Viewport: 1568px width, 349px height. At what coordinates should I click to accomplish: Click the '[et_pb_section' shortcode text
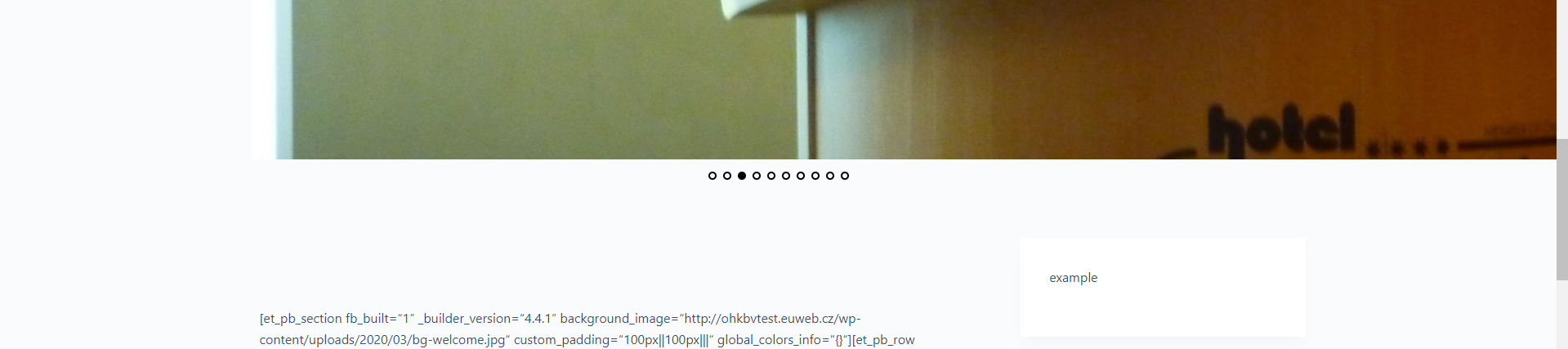click(301, 319)
